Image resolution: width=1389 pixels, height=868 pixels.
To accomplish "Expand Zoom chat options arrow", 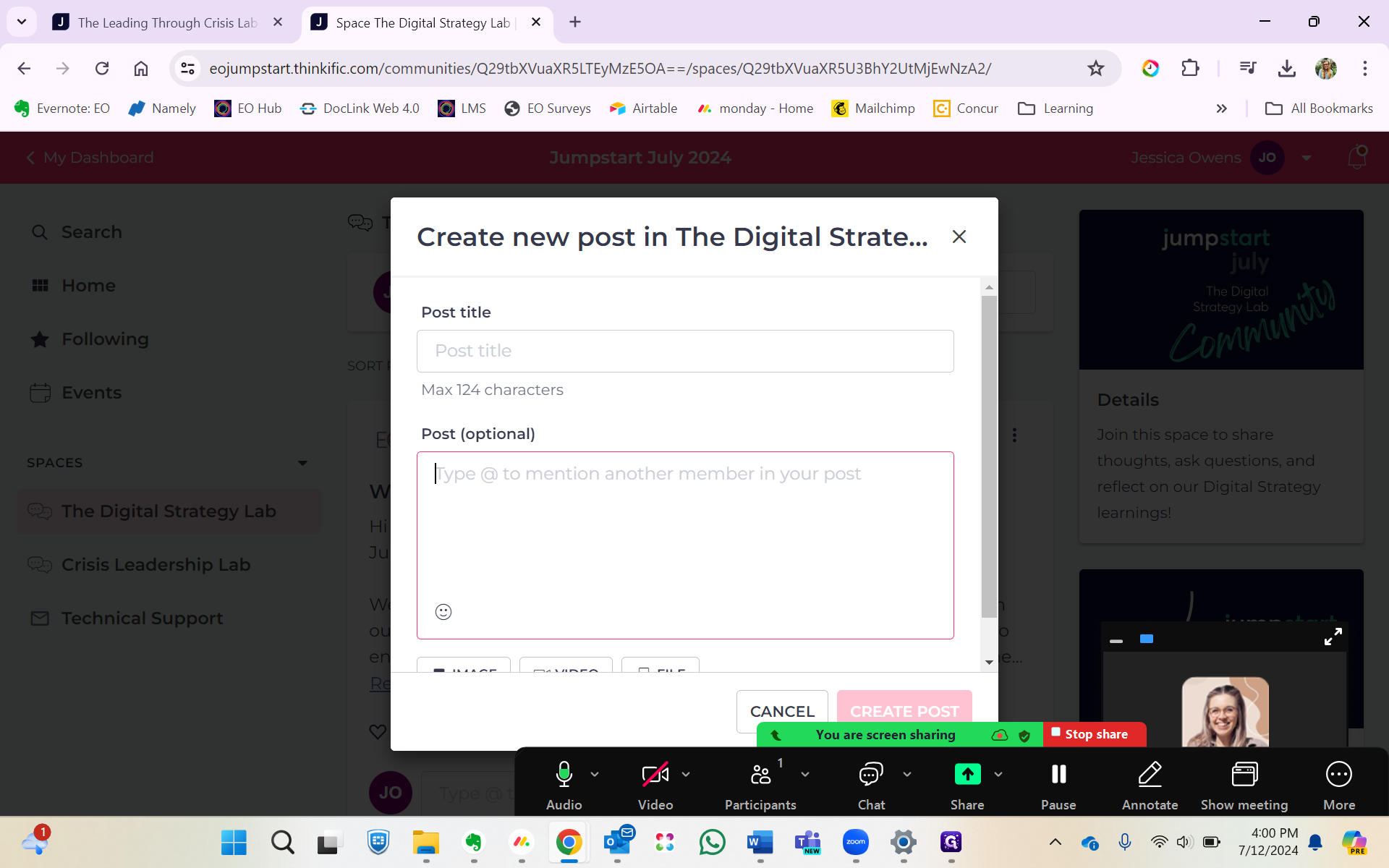I will click(907, 774).
